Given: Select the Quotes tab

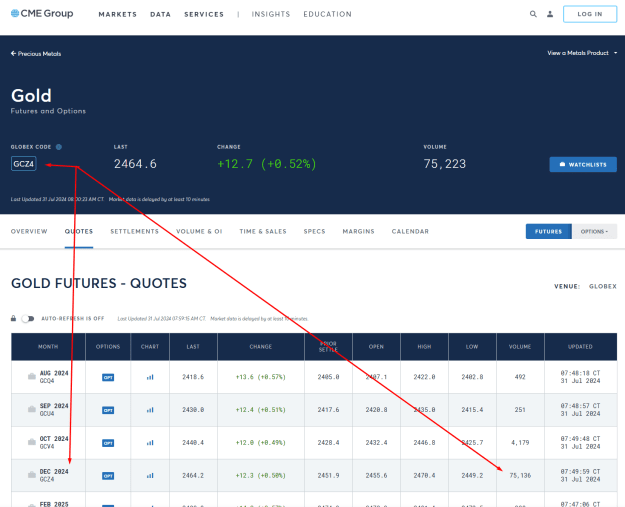Looking at the screenshot, I should click(79, 232).
